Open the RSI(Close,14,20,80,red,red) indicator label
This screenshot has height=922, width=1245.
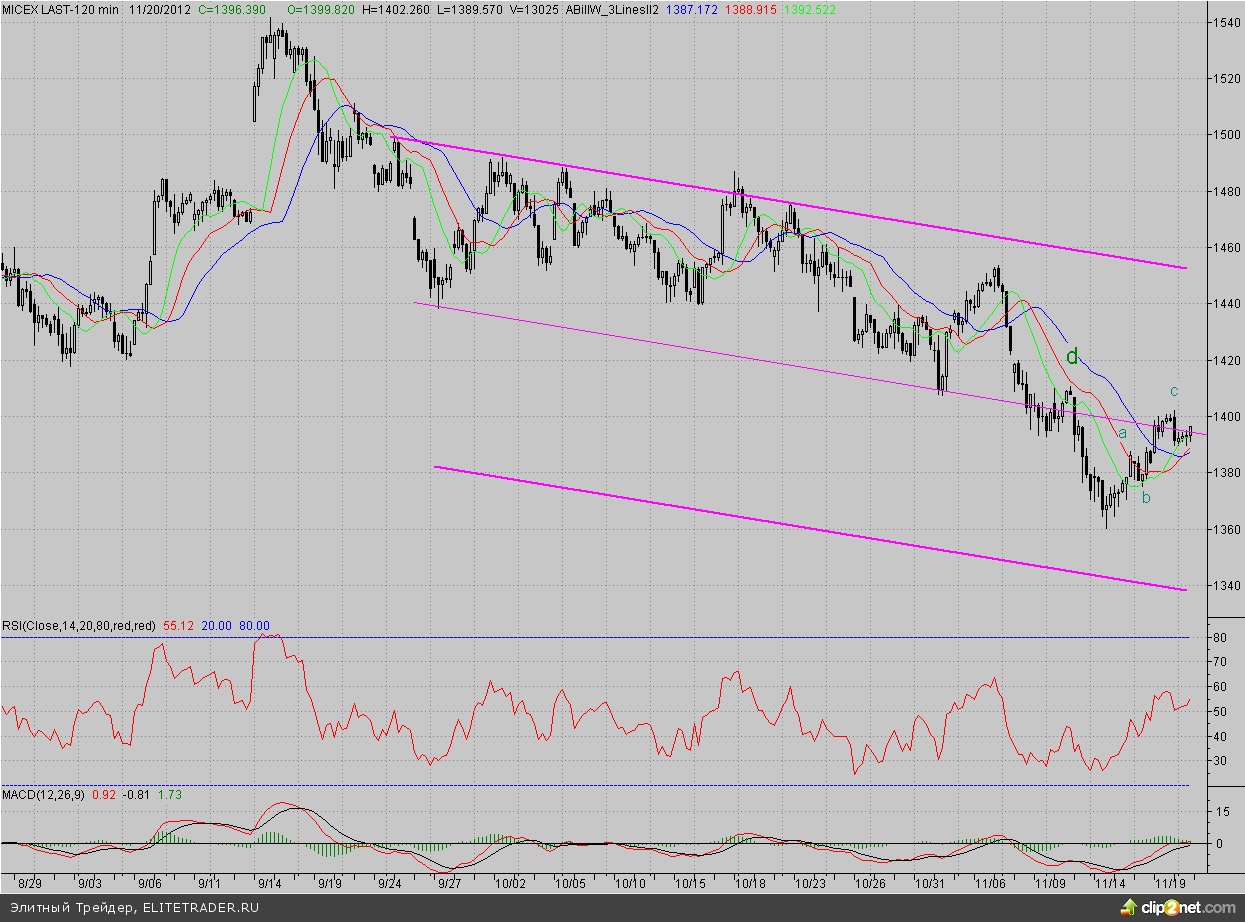(x=78, y=626)
